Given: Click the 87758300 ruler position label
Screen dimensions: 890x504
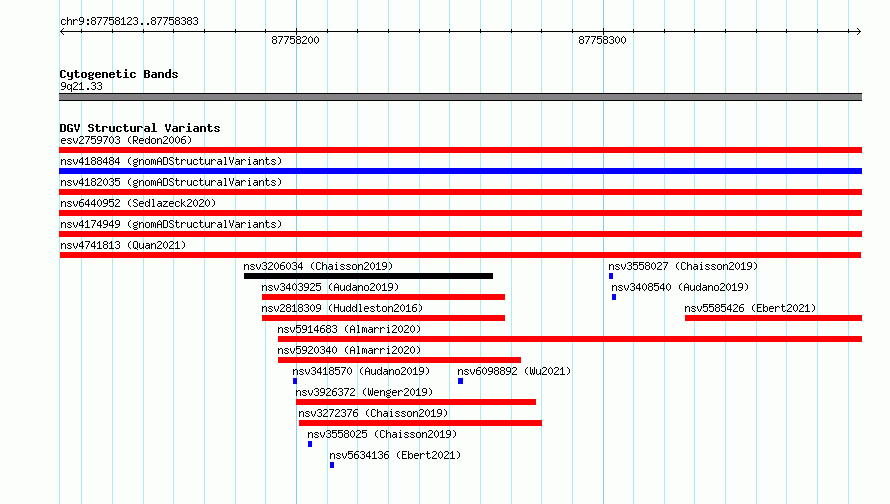Looking at the screenshot, I should click(x=602, y=40).
